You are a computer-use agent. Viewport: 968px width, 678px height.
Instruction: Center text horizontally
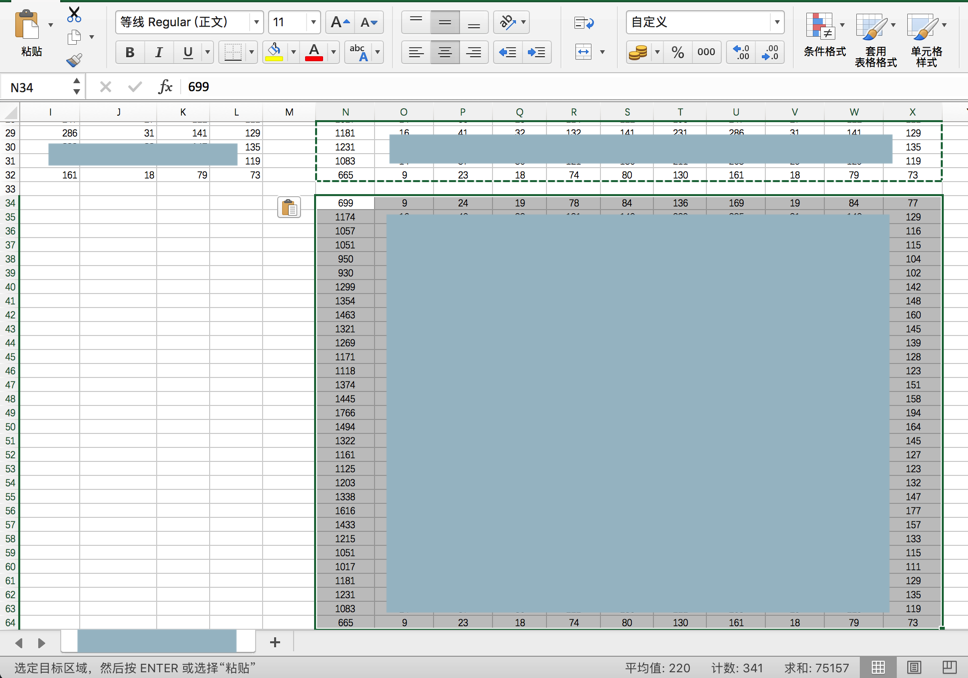(x=444, y=52)
